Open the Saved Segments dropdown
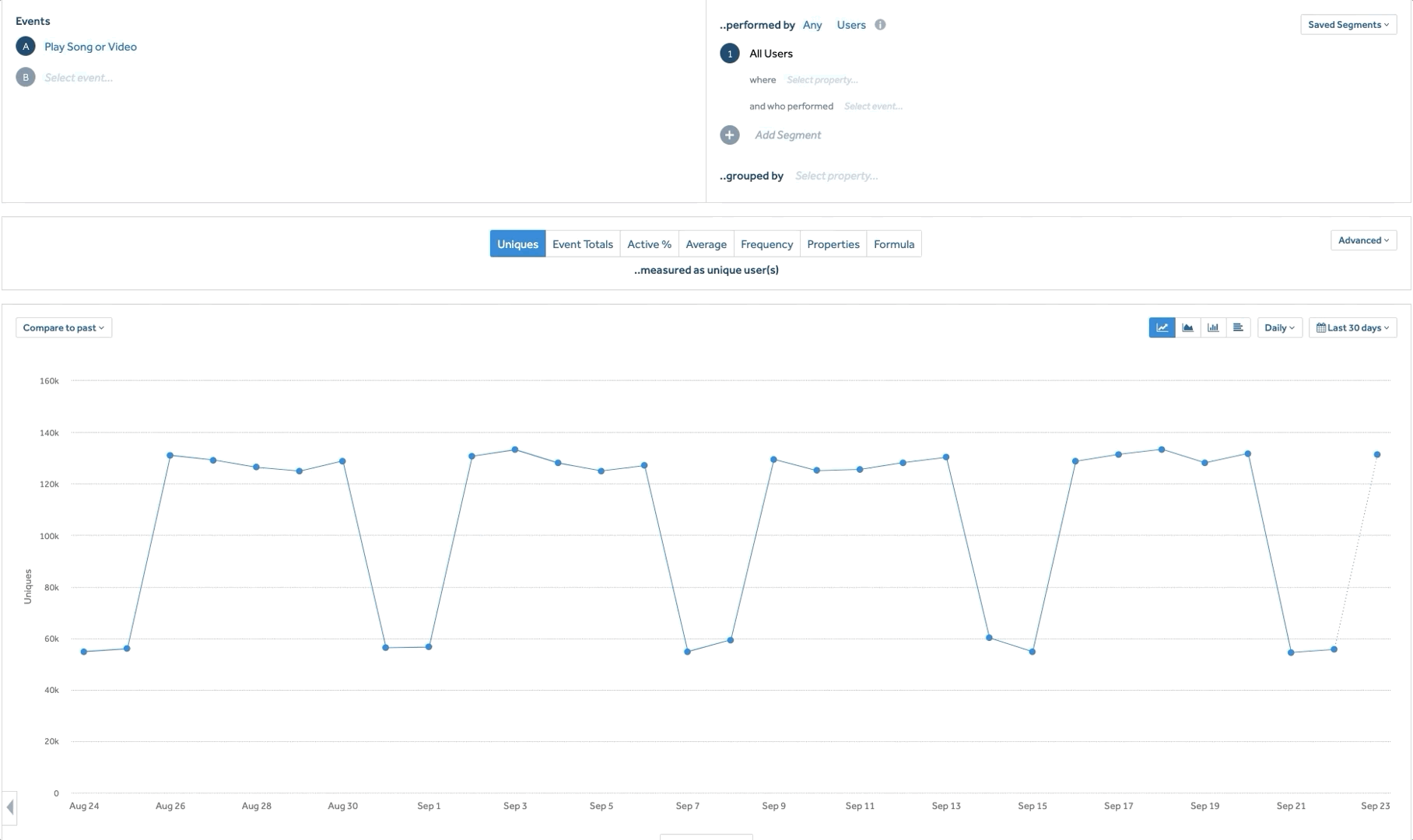The image size is (1413, 840). (1348, 25)
